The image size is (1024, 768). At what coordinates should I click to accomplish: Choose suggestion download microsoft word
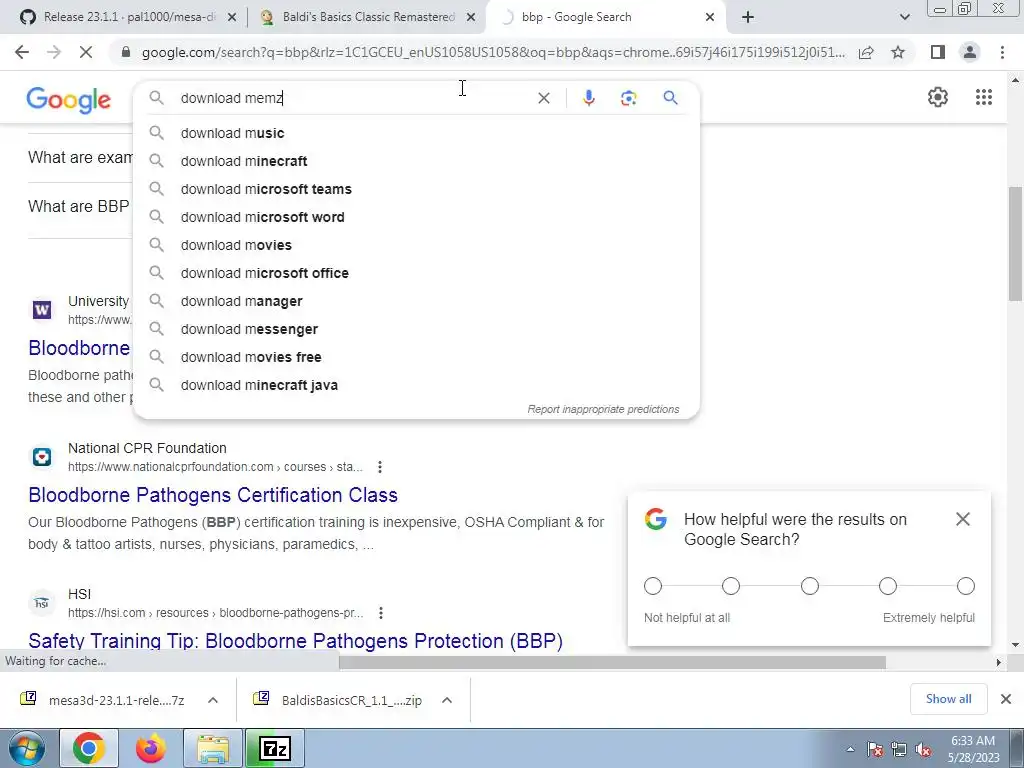417,217
